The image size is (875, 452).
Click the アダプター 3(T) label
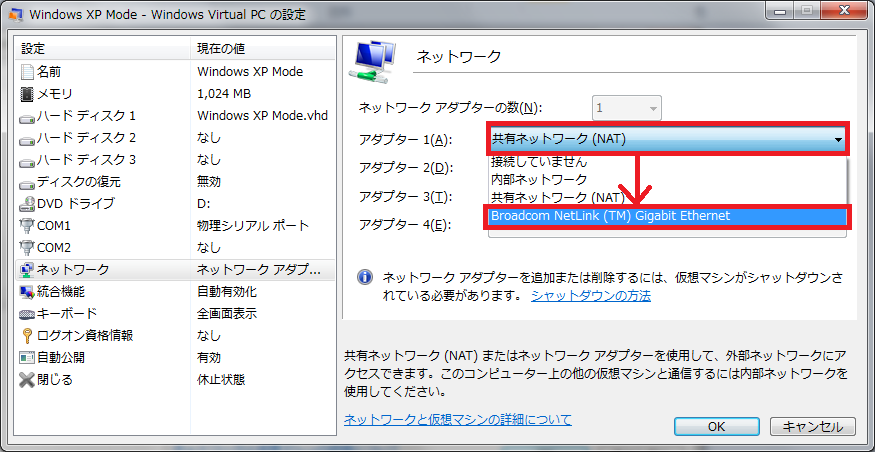coord(405,196)
